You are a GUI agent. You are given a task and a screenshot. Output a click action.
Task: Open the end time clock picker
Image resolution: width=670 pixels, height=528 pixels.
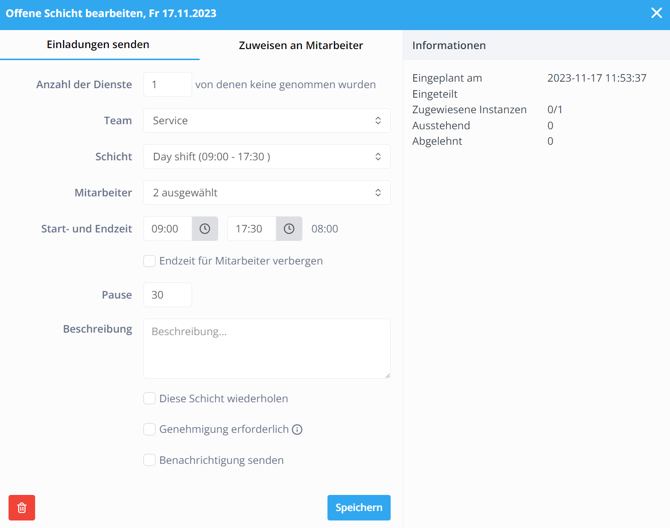pos(289,229)
